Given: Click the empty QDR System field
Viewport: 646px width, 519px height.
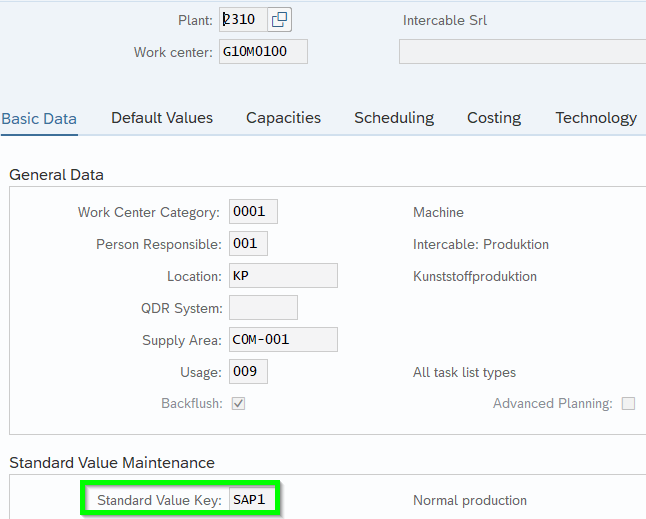Looking at the screenshot, I should pyautogui.click(x=263, y=308).
